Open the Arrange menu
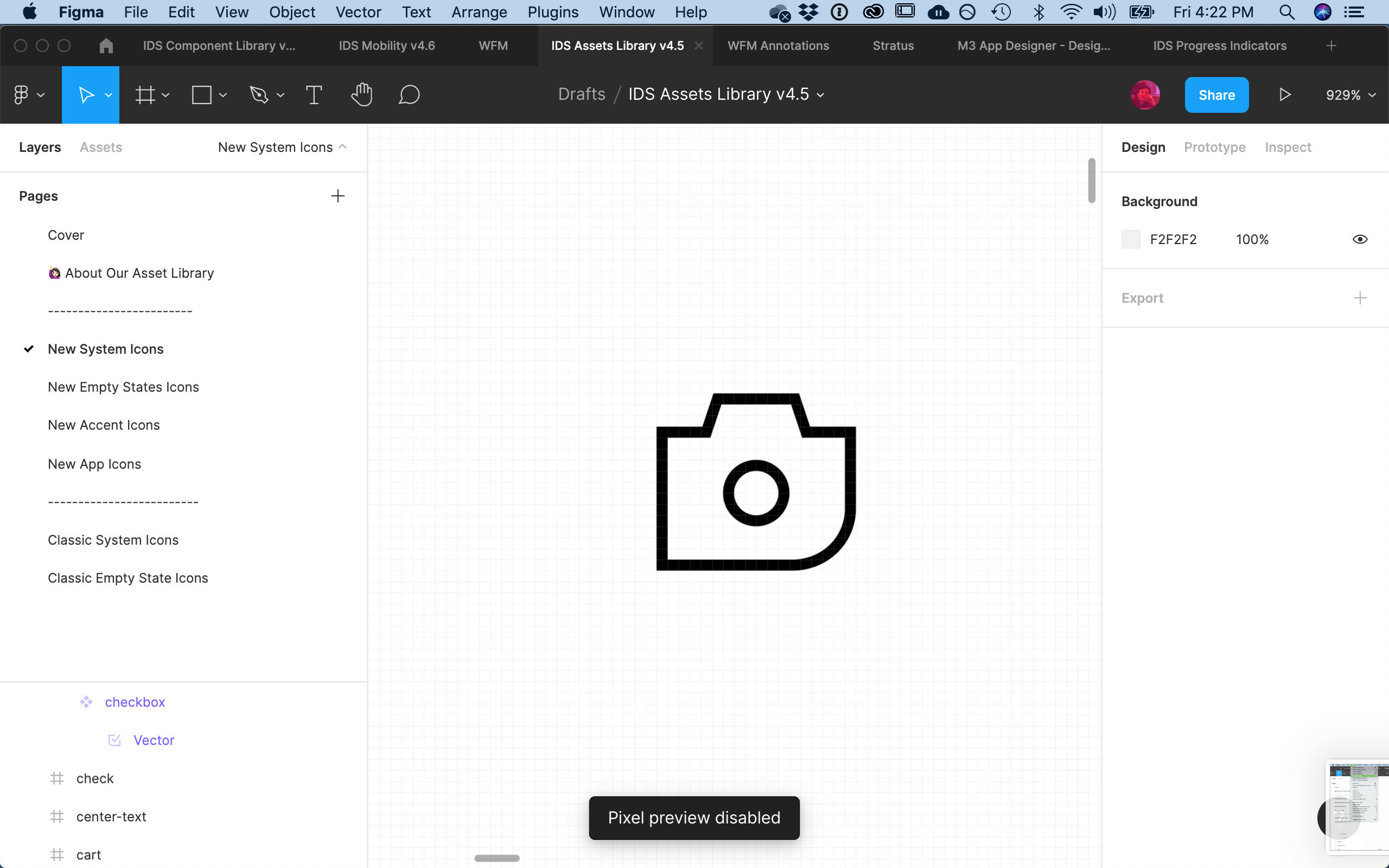This screenshot has height=868, width=1389. (479, 12)
